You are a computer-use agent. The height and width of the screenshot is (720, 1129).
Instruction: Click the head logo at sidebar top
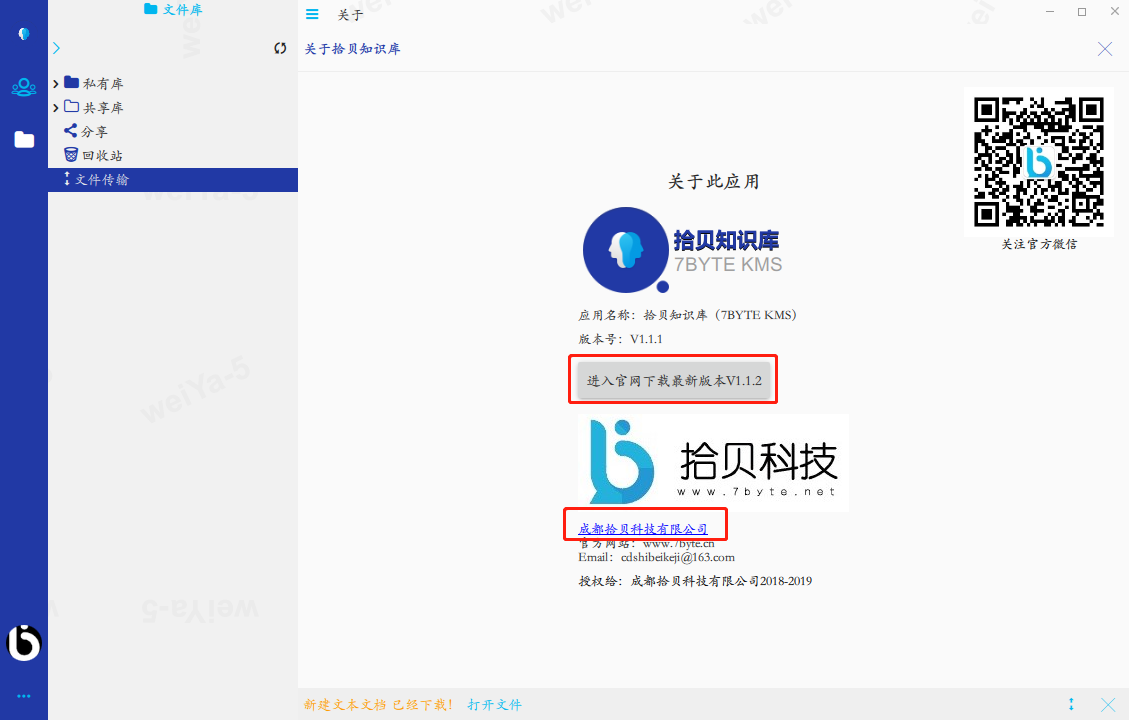click(24, 34)
